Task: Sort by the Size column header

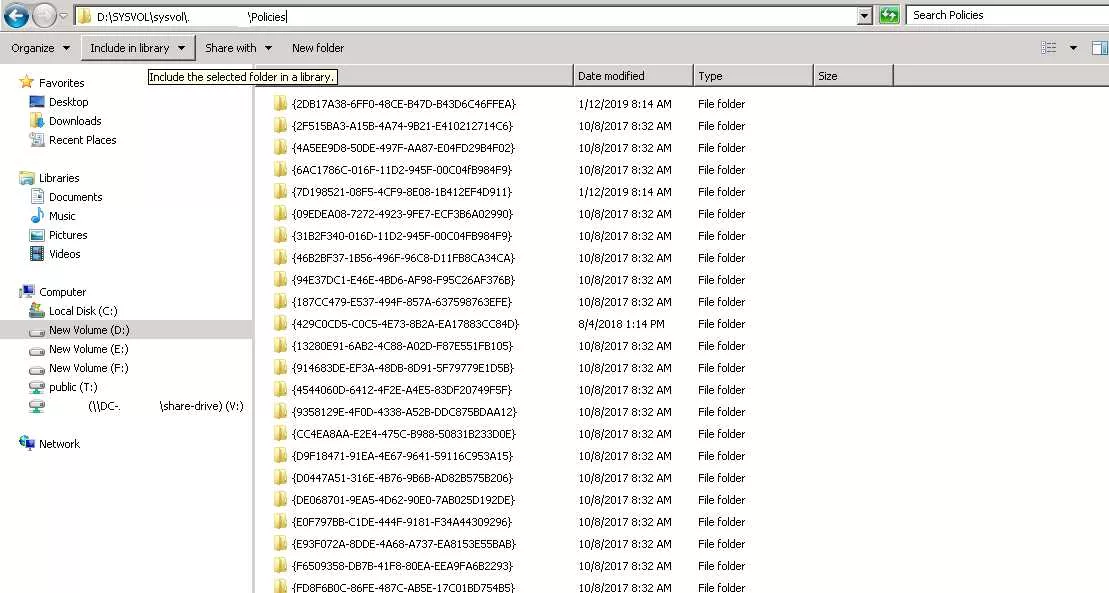Action: 854,76
